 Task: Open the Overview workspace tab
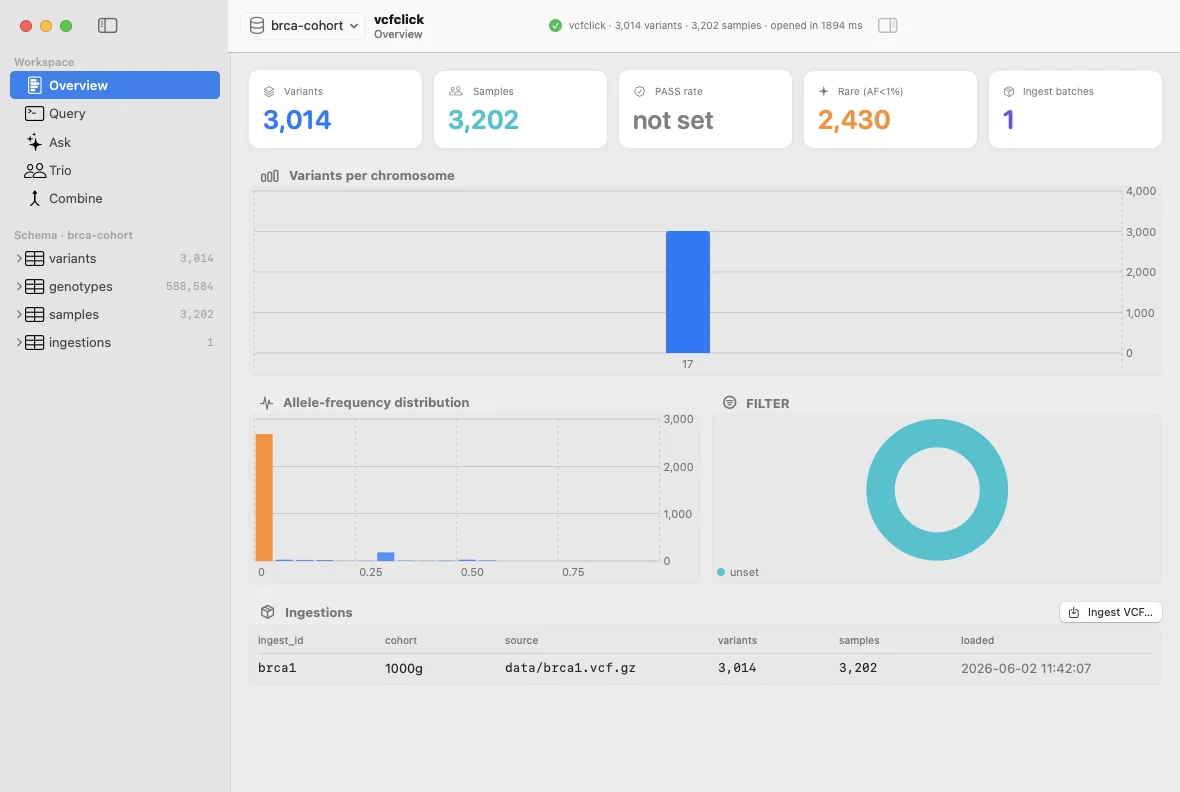tap(115, 85)
